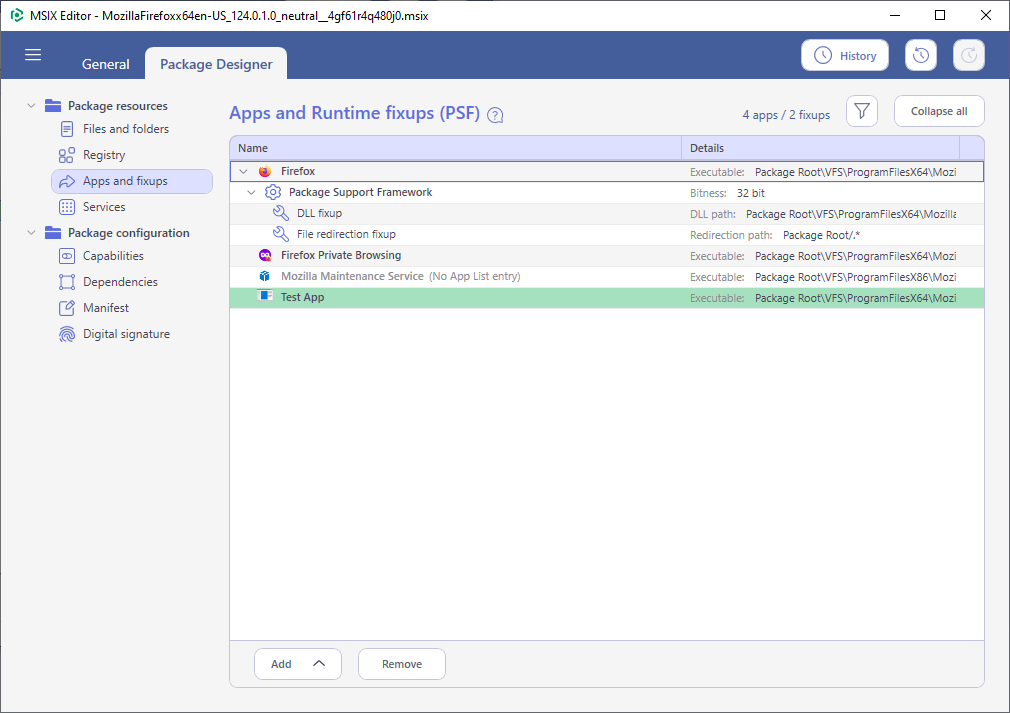Click the Registry icon in sidebar
1010x713 pixels.
pos(67,155)
